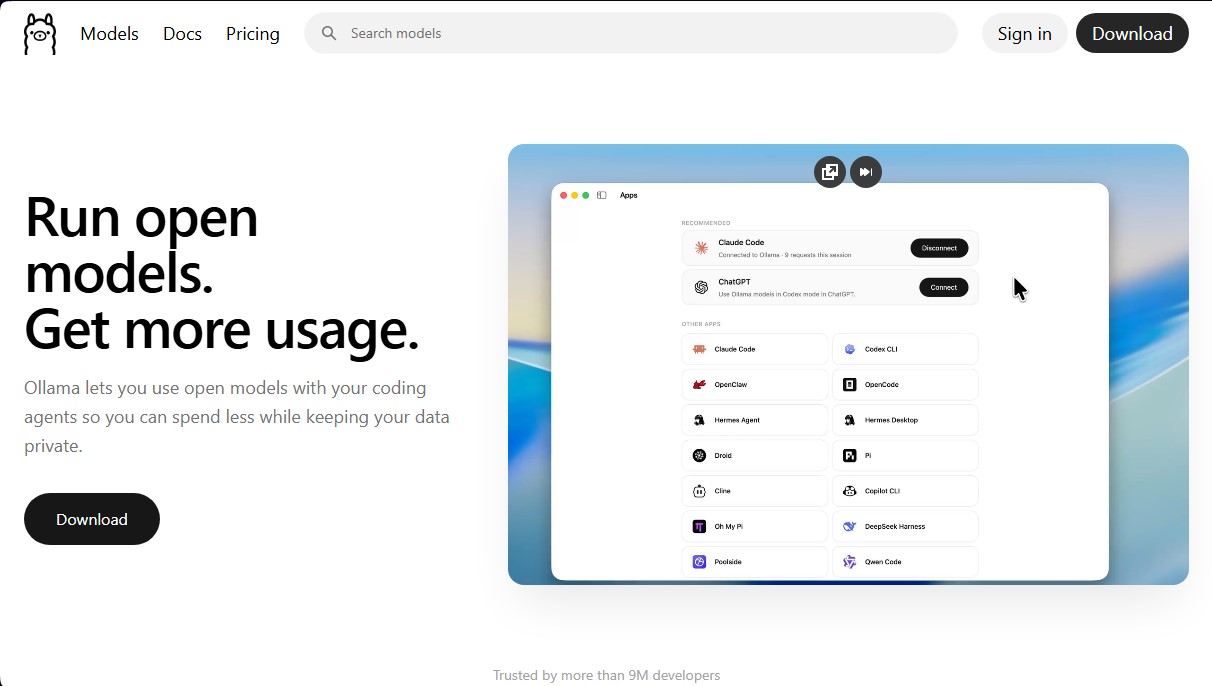Click the Droid app icon
This screenshot has width=1212, height=686.
click(x=699, y=455)
